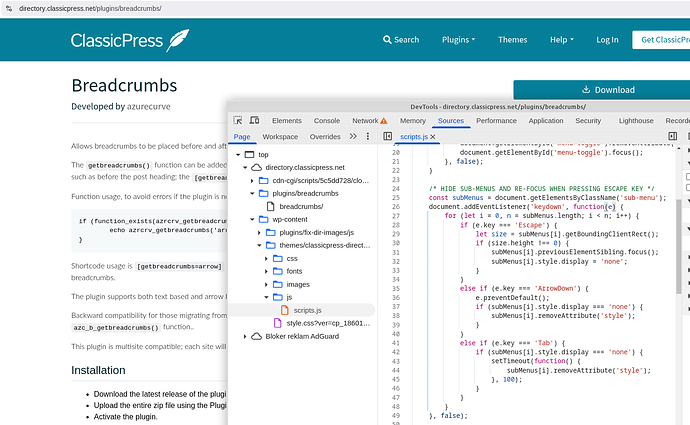The height and width of the screenshot is (425, 690).
Task: Collapse the plugins/breadcrumbs folder arrow
Action: point(252,194)
